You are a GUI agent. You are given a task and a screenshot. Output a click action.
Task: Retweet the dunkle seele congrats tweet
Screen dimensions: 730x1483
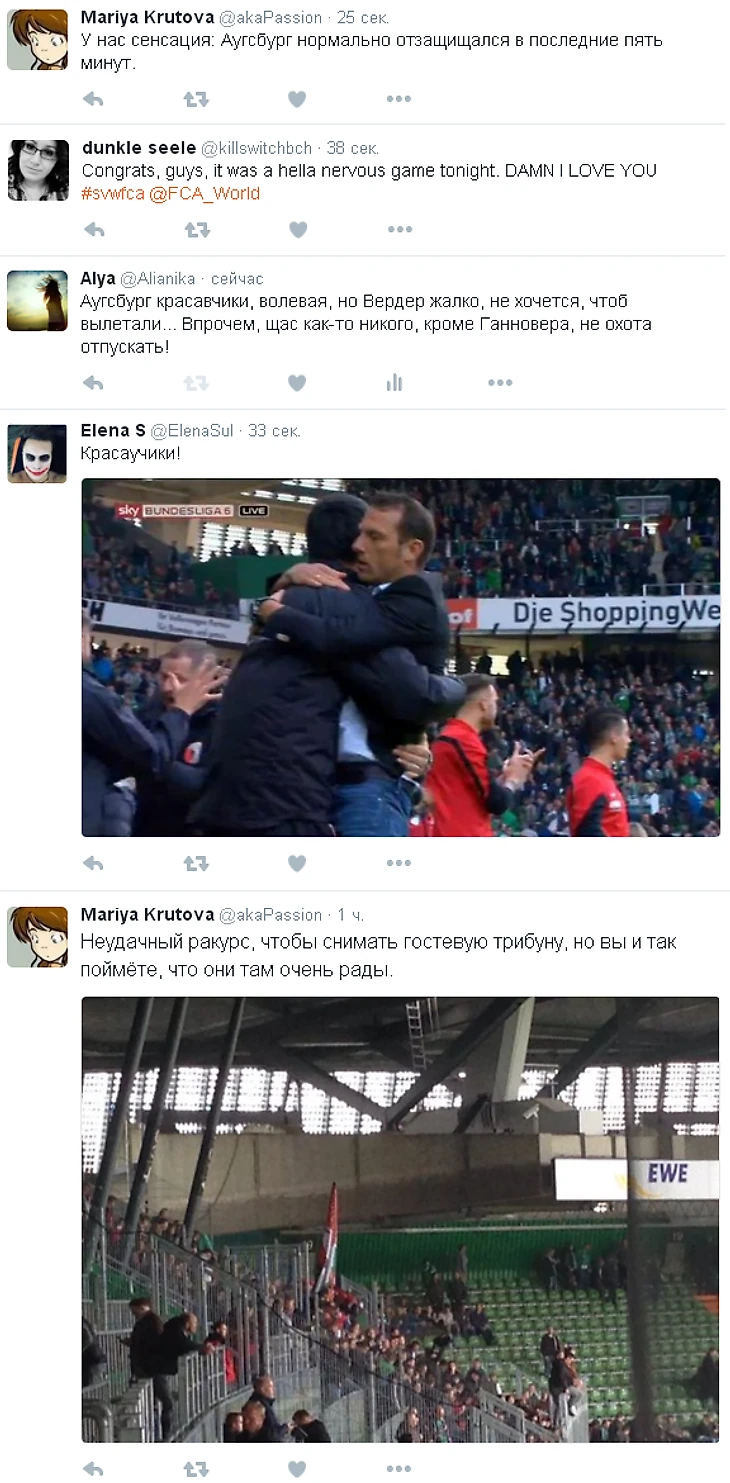coord(196,230)
